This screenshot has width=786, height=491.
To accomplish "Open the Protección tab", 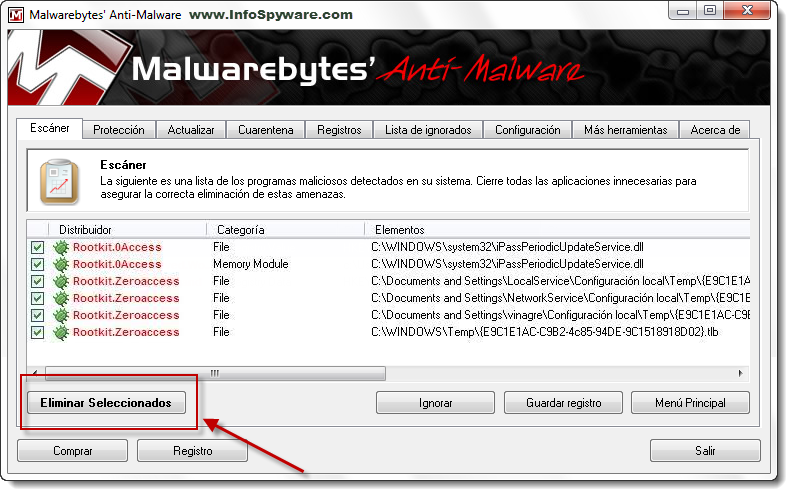I will click(x=119, y=130).
